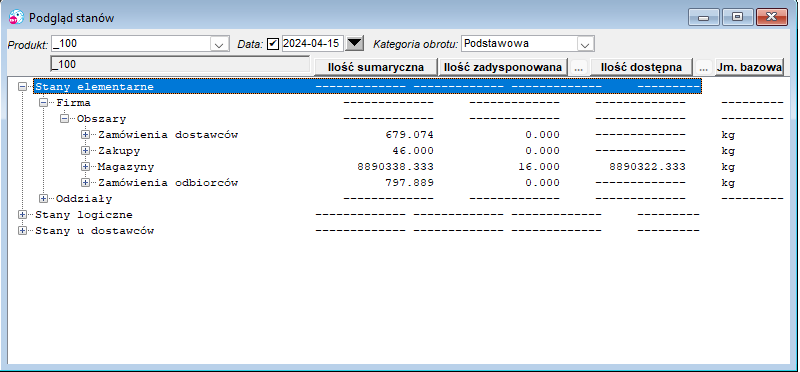Click the app icon in the title bar
Image resolution: width=800 pixels, height=372 pixels.
tap(16, 18)
